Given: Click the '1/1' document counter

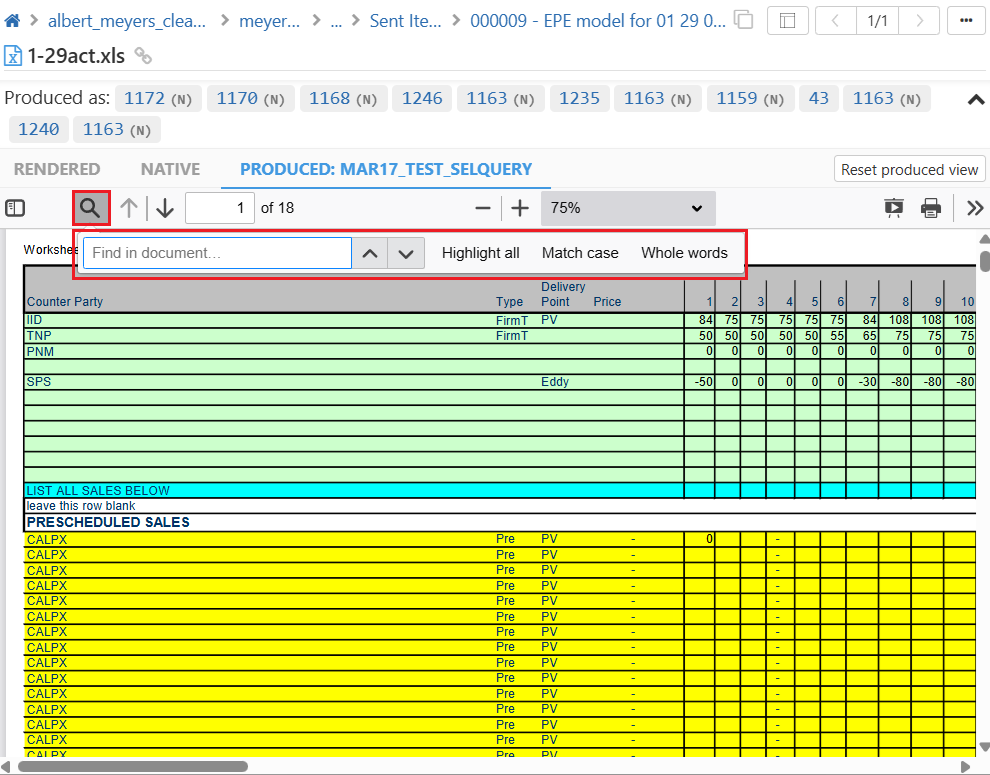Looking at the screenshot, I should (877, 21).
